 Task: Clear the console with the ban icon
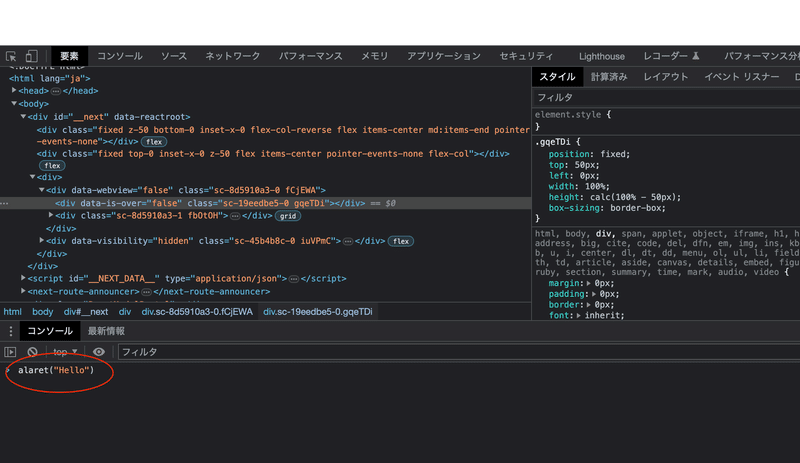[32, 352]
